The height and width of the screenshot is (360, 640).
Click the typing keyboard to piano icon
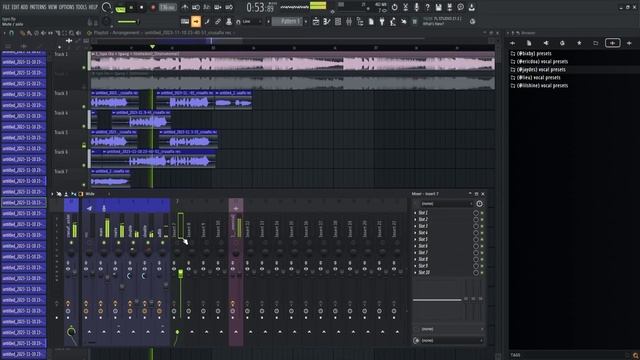(x=185, y=22)
